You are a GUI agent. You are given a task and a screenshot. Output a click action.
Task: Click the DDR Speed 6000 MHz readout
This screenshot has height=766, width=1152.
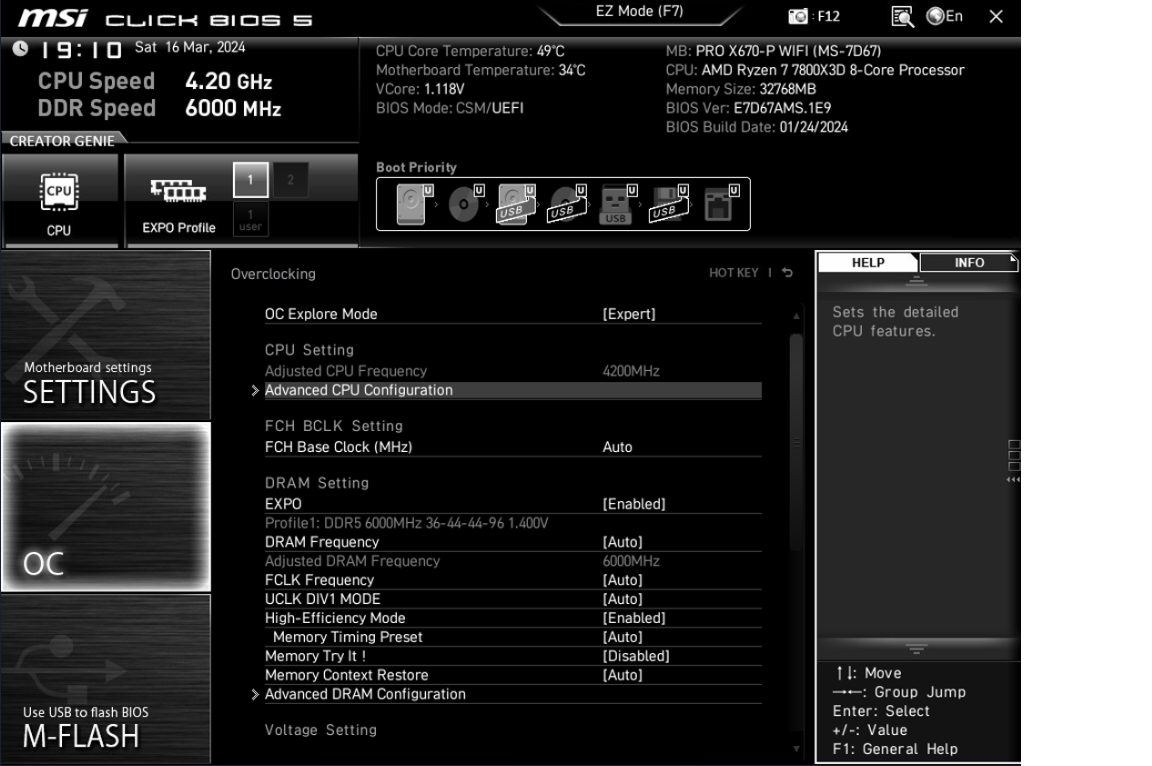pyautogui.click(x=159, y=108)
